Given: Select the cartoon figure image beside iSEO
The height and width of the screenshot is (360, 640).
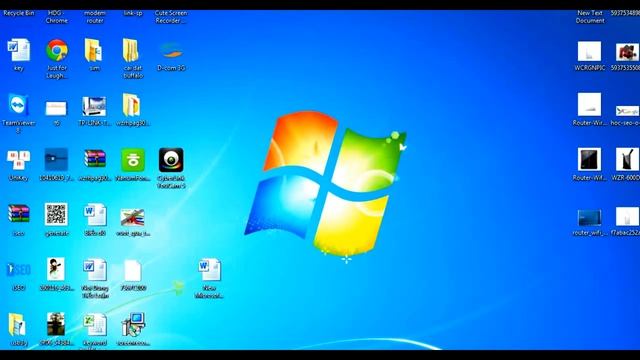Looking at the screenshot, I should (x=56, y=269).
